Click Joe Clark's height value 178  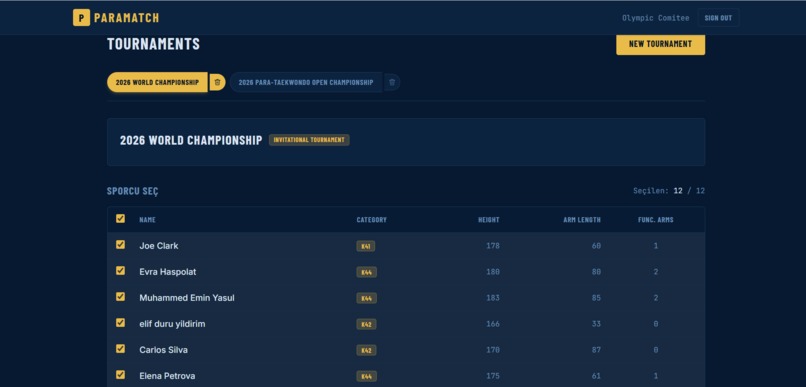click(x=493, y=246)
